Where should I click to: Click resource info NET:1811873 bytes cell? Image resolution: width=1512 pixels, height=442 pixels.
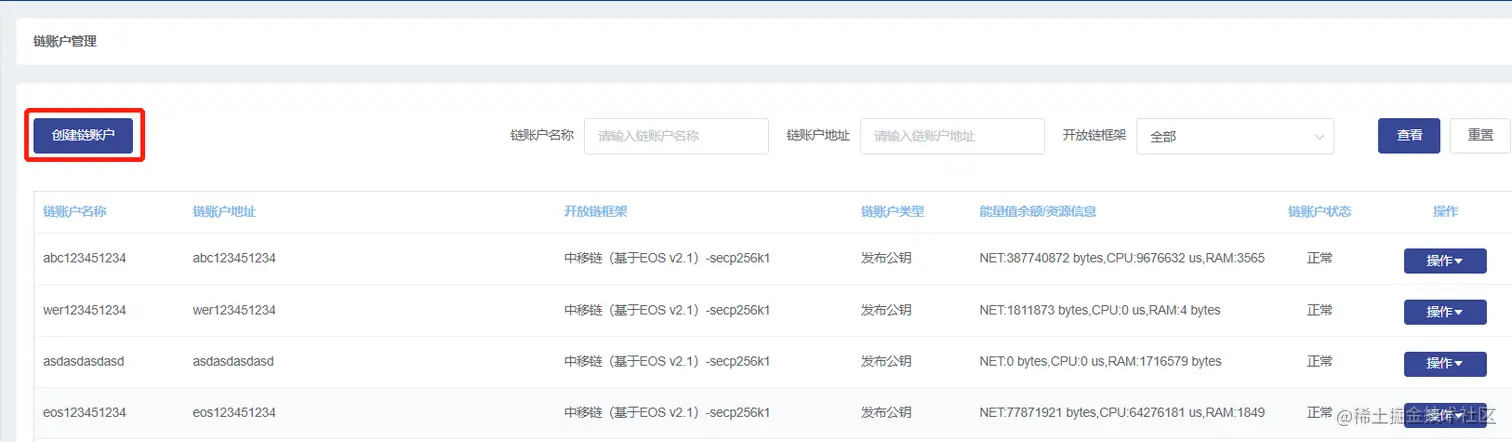click(1100, 310)
